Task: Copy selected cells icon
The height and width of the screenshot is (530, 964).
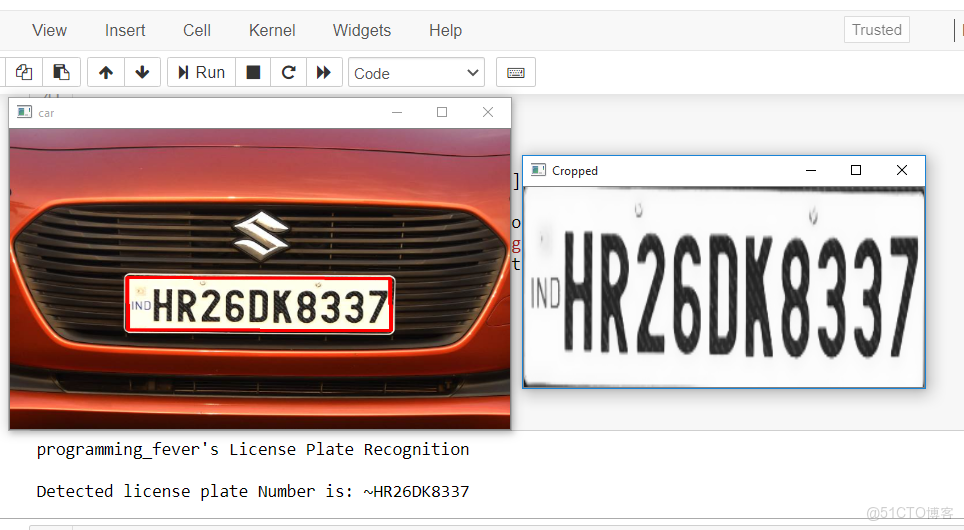Action: point(24,73)
